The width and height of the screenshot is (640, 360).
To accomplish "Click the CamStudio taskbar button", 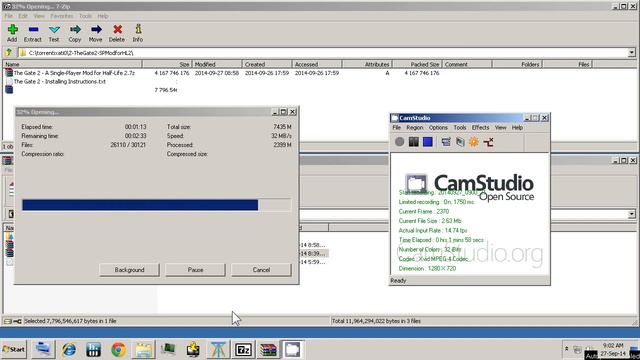I will (293, 350).
